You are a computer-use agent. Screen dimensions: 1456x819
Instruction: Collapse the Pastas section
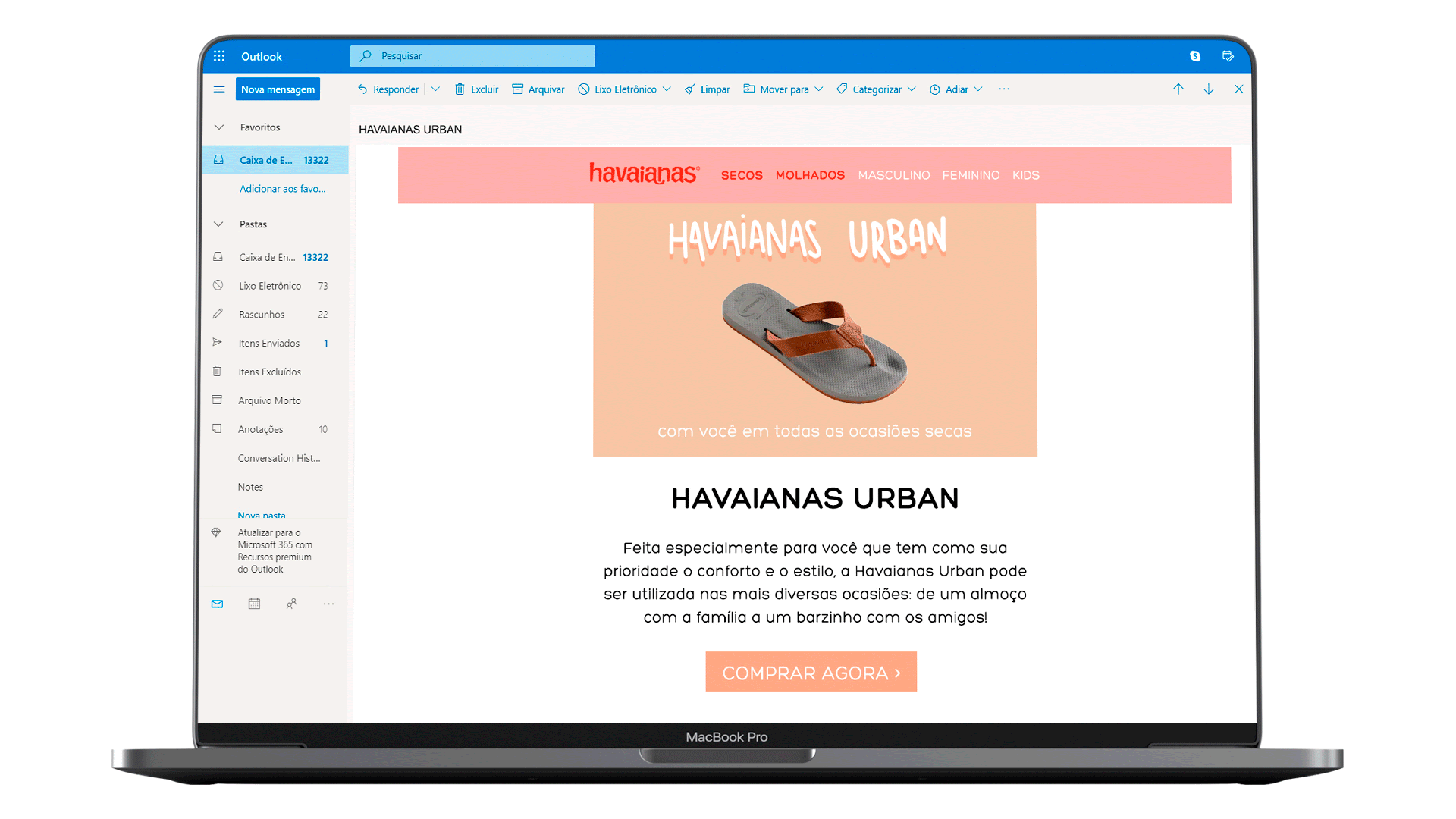(x=218, y=224)
